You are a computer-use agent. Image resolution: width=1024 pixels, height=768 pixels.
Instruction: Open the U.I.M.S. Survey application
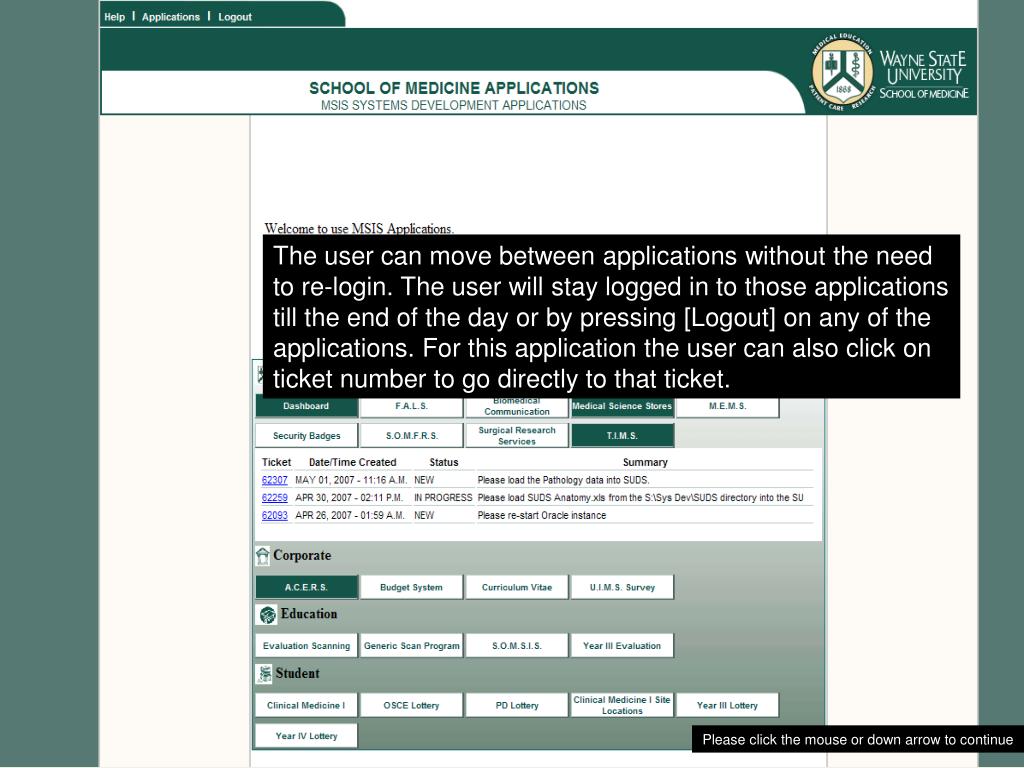[622, 587]
